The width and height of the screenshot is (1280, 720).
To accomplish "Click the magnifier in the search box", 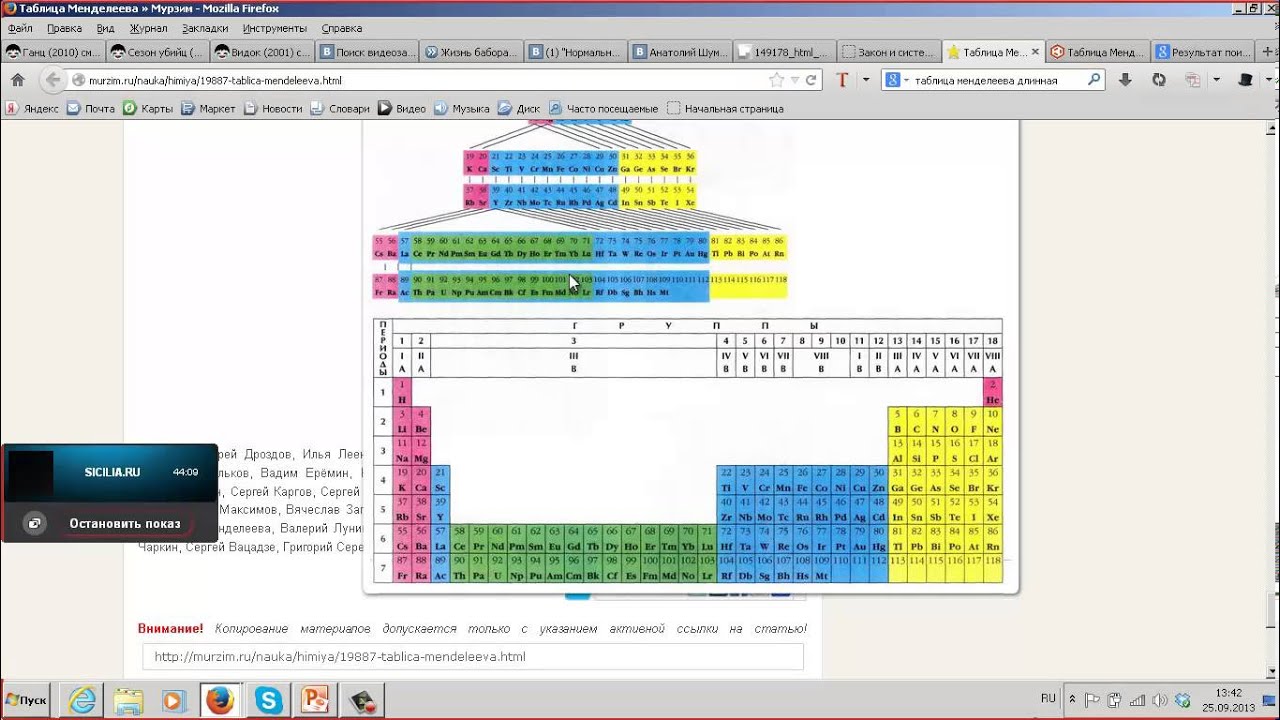I will point(1094,80).
